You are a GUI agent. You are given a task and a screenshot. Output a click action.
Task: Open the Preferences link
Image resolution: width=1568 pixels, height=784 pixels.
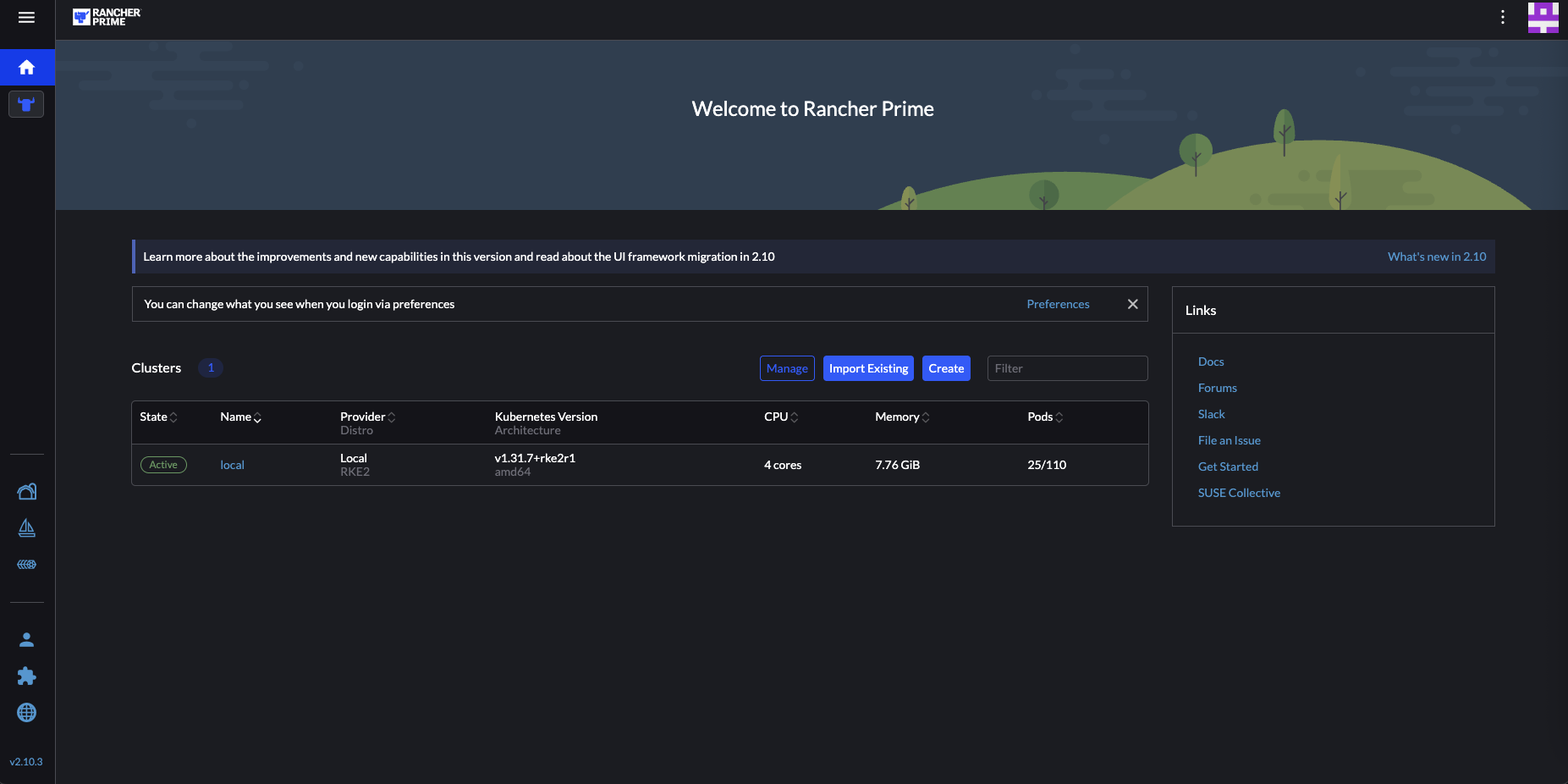tap(1058, 304)
